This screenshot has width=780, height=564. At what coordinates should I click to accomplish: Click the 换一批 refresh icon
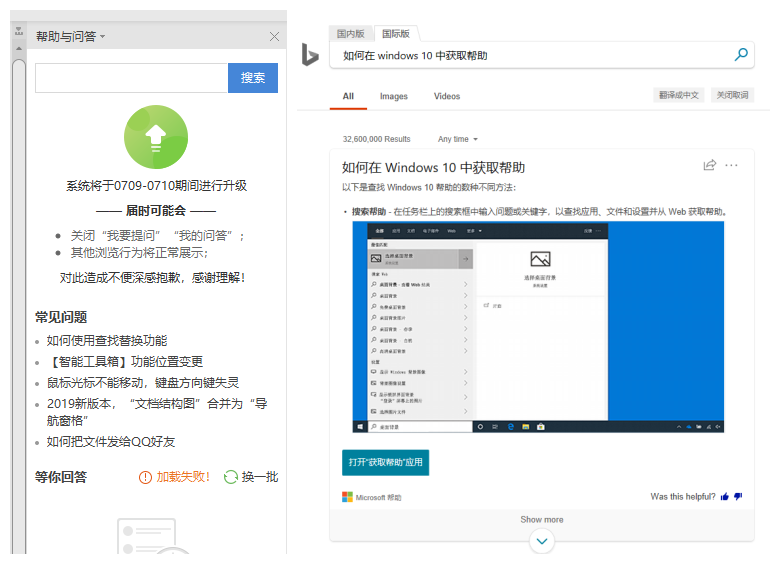point(231,477)
